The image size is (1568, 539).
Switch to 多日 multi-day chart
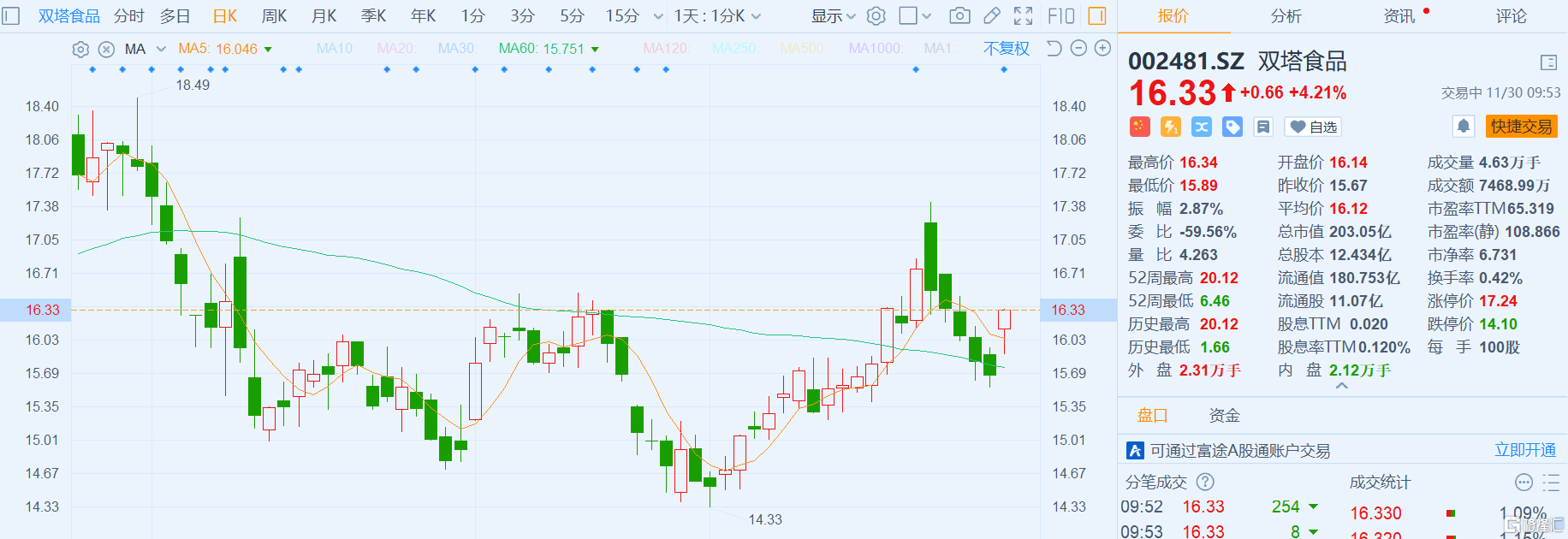point(175,16)
